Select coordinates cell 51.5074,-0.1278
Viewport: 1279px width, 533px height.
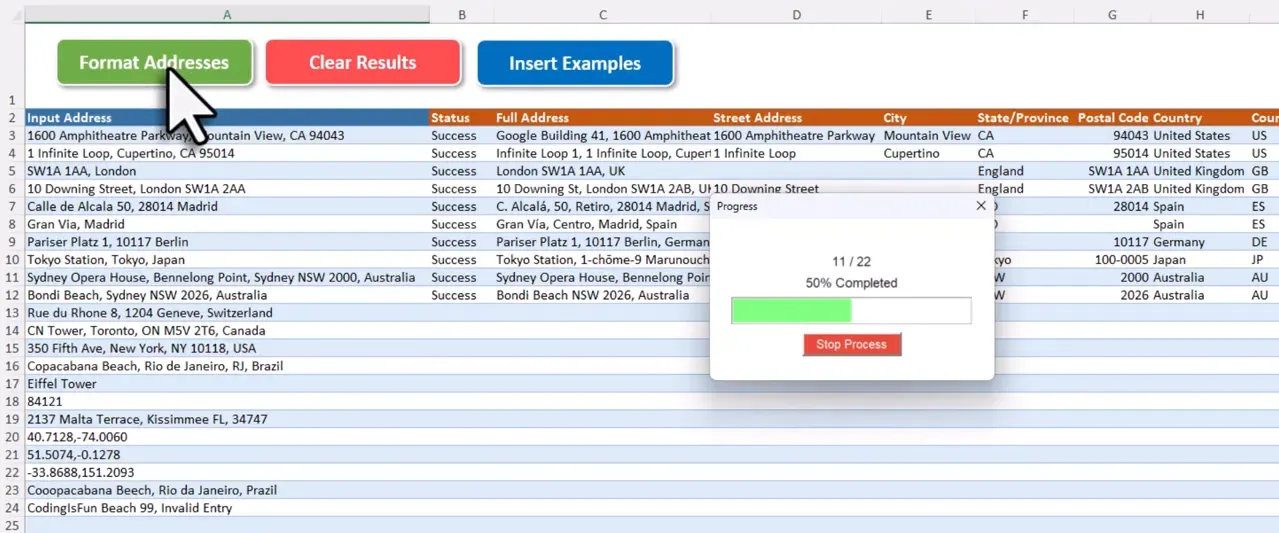click(227, 455)
